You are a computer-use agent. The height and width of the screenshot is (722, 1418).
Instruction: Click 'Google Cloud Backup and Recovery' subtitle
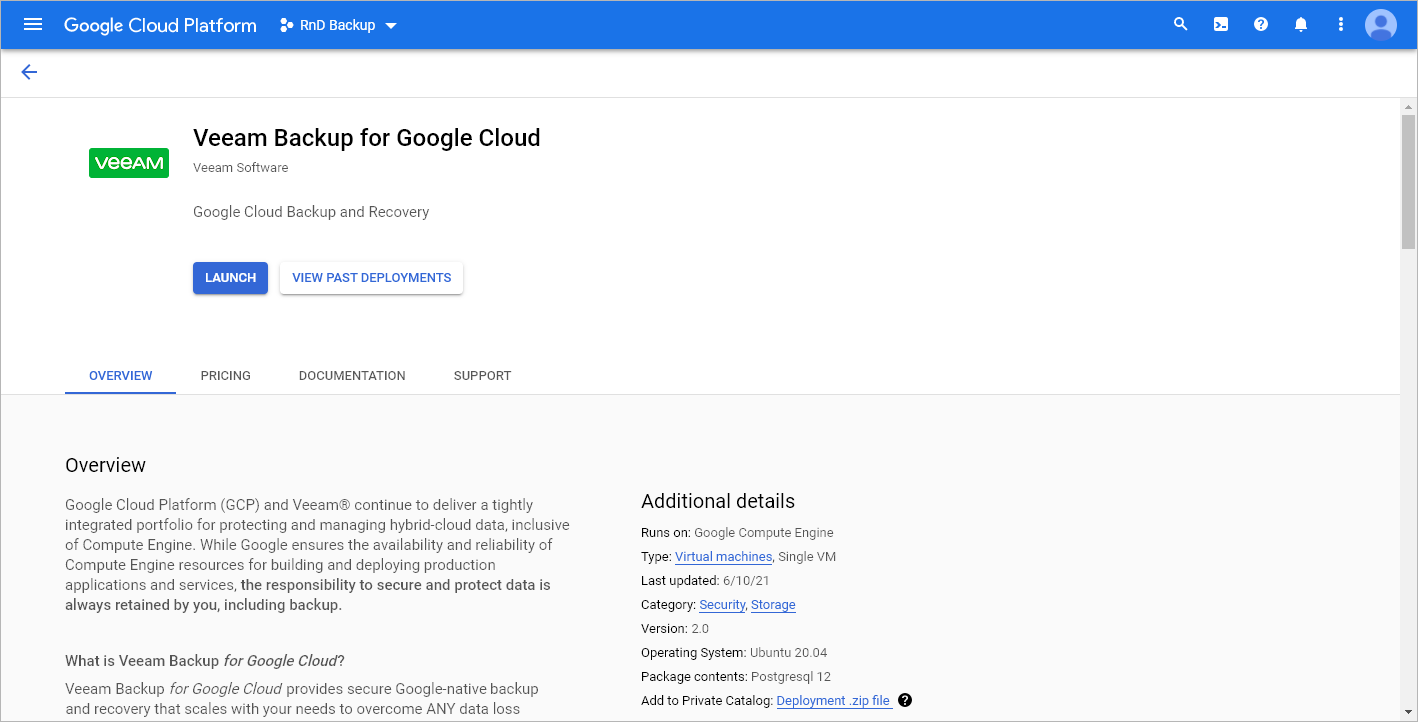[311, 212]
